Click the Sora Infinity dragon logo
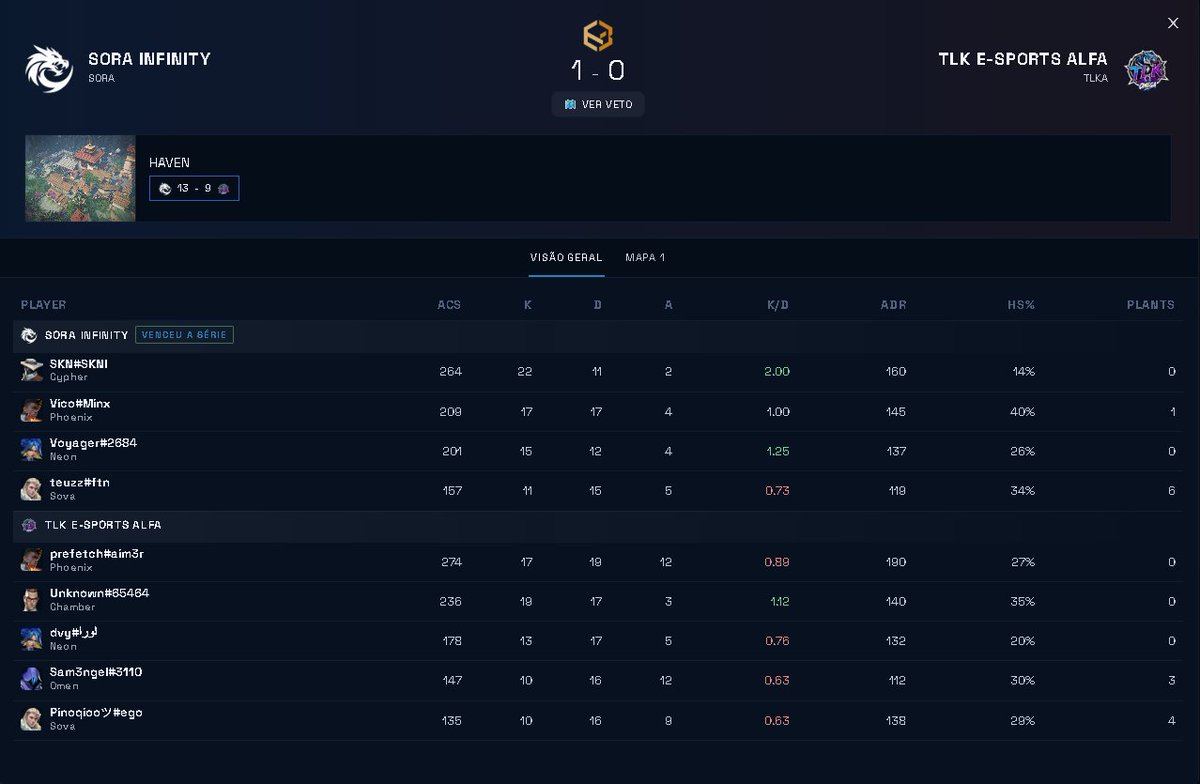Viewport: 1200px width, 784px height. (x=49, y=69)
